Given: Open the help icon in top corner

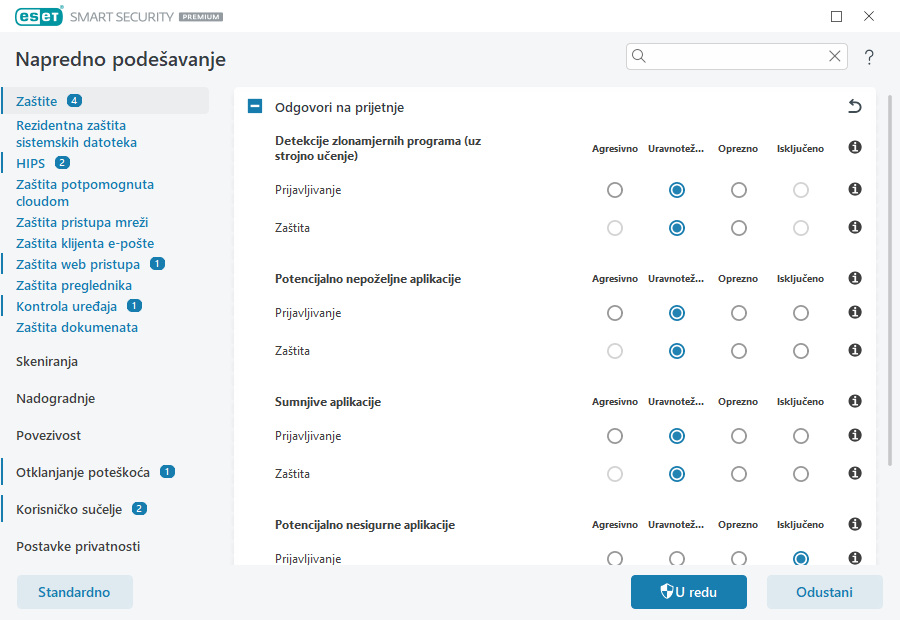Looking at the screenshot, I should pyautogui.click(x=868, y=56).
